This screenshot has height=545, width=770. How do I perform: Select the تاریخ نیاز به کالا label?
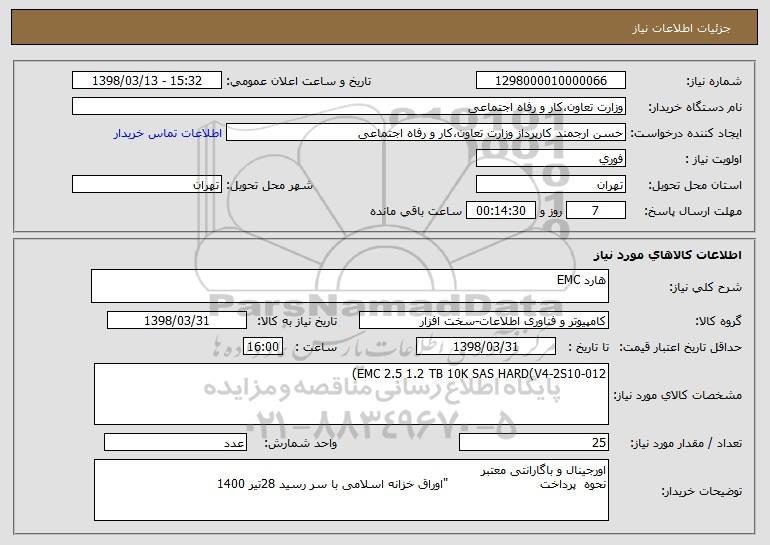(297, 321)
